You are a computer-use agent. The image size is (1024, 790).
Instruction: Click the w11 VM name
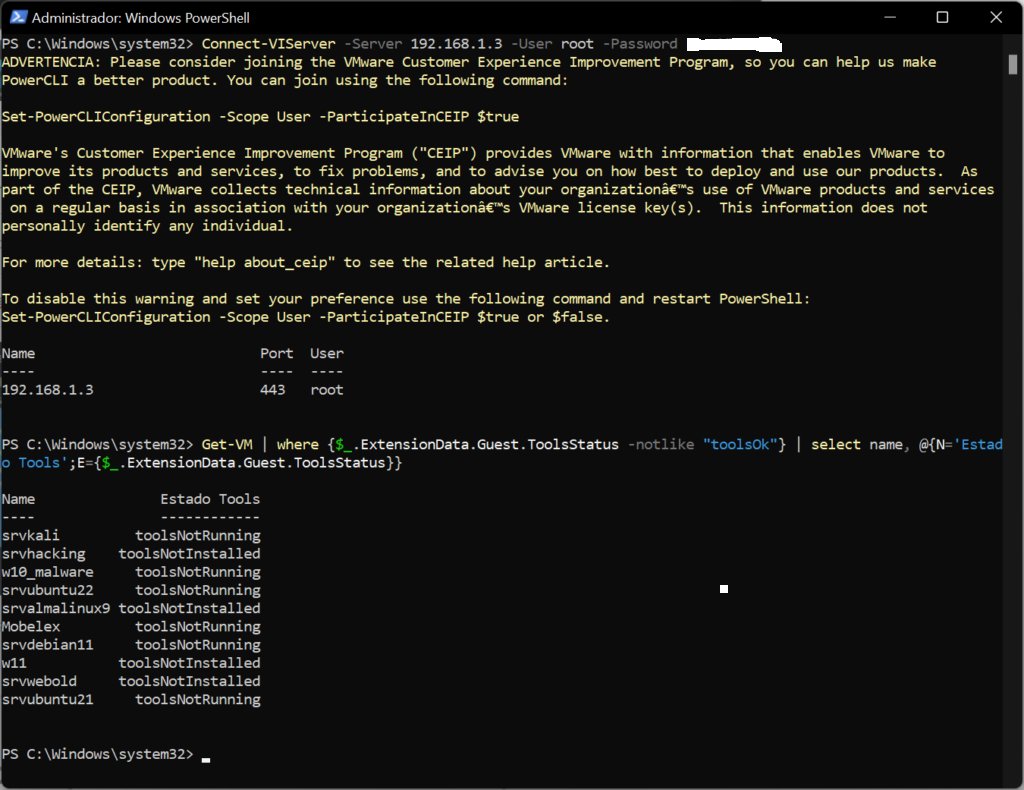(x=14, y=663)
